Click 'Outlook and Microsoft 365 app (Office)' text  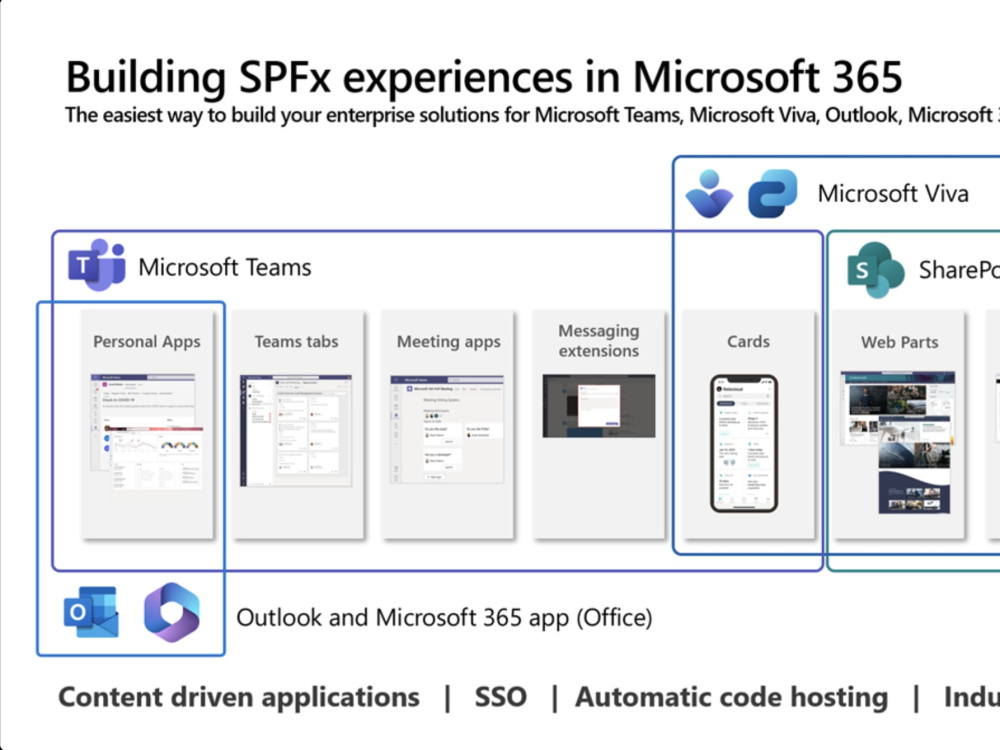pyautogui.click(x=444, y=617)
